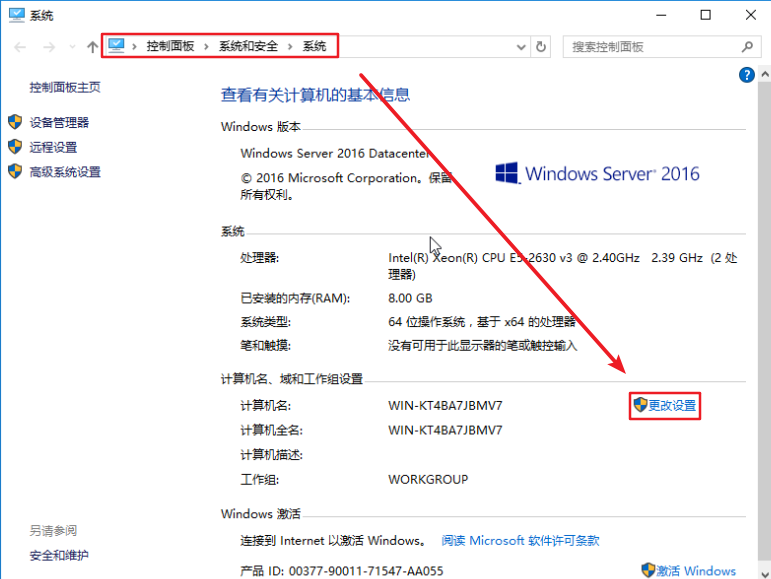
Task: Open recent locations dropdown arrow
Action: [x=72, y=47]
